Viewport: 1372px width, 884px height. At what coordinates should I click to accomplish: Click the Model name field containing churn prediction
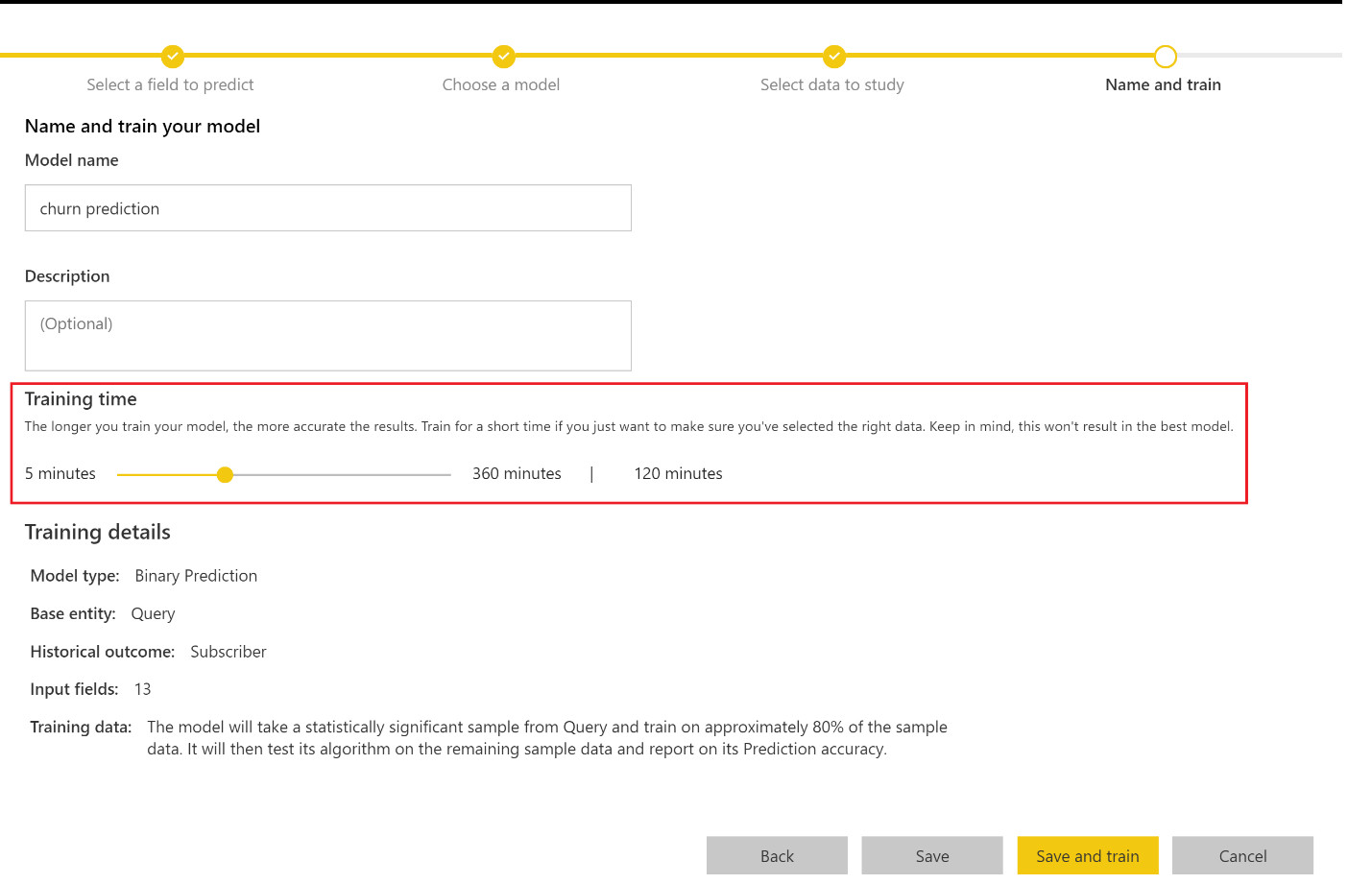(x=327, y=208)
